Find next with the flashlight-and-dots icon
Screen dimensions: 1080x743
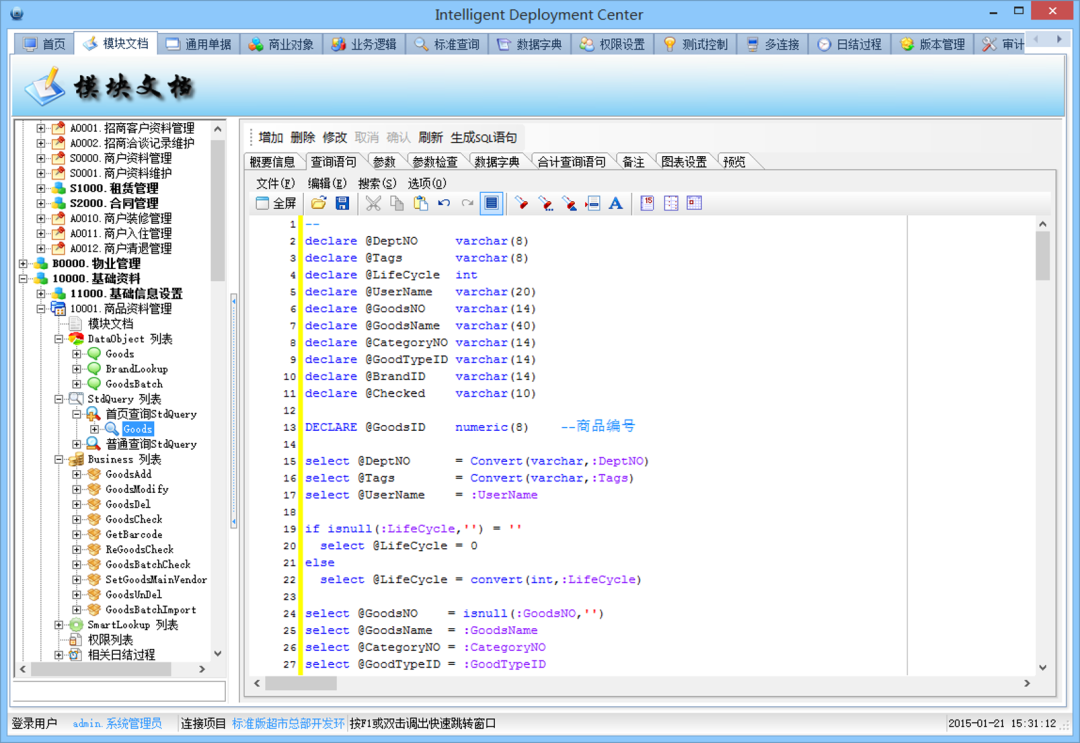tap(546, 203)
